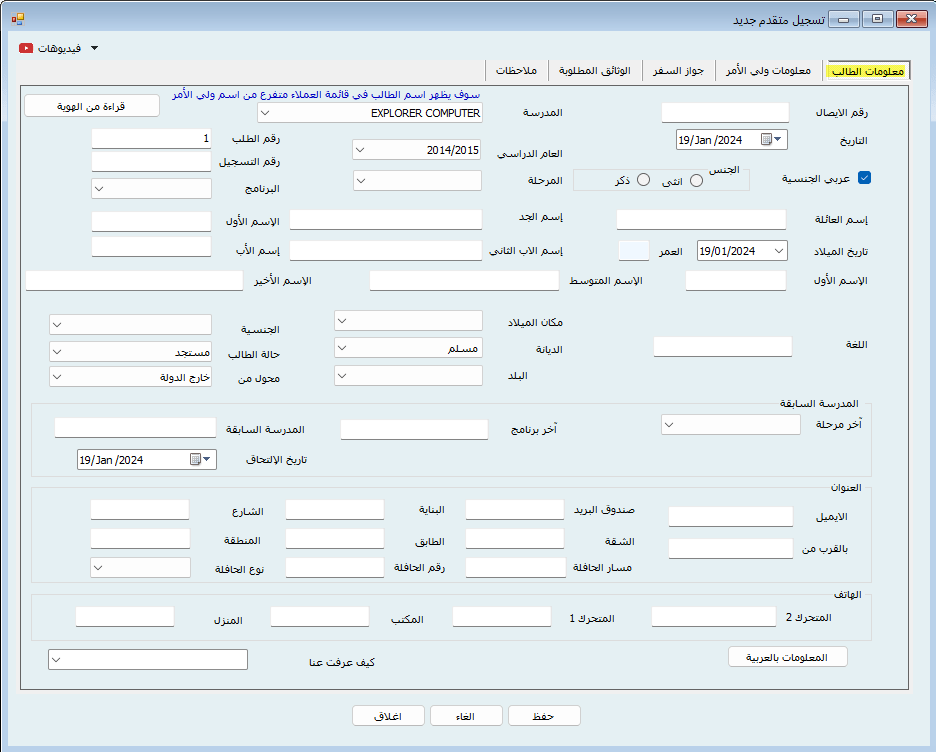Click the حفظ save button

tap(544, 716)
